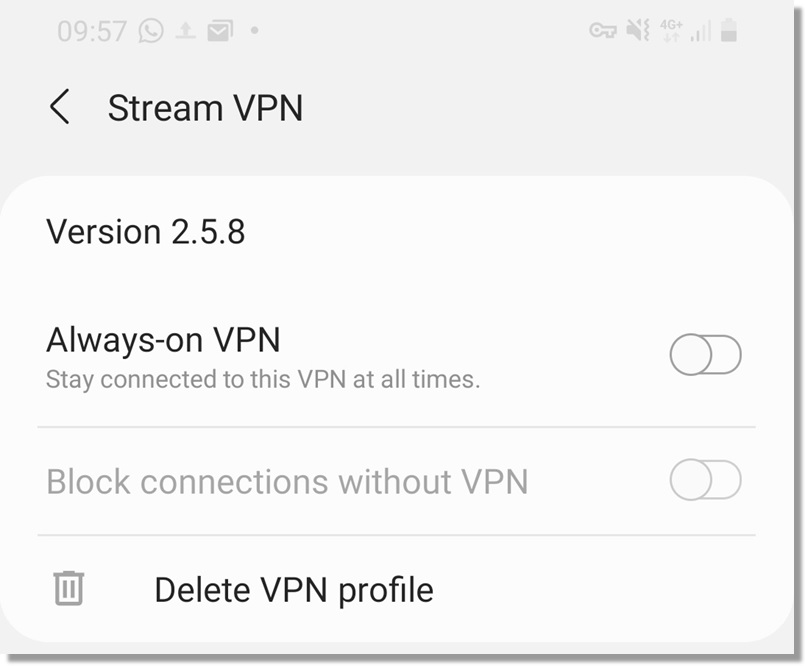This screenshot has height=666, width=805.
Task: Click the mail notification icon
Action: pyautogui.click(x=219, y=31)
